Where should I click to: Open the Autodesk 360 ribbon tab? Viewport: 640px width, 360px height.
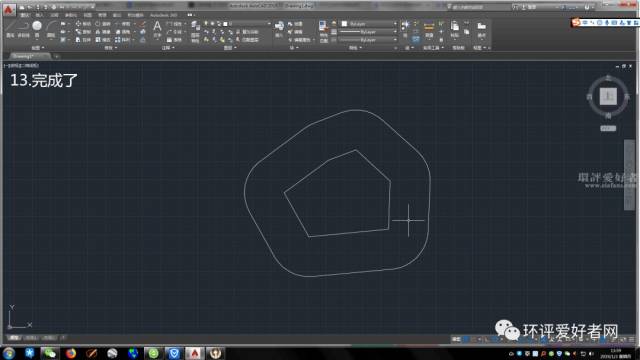[x=164, y=15]
